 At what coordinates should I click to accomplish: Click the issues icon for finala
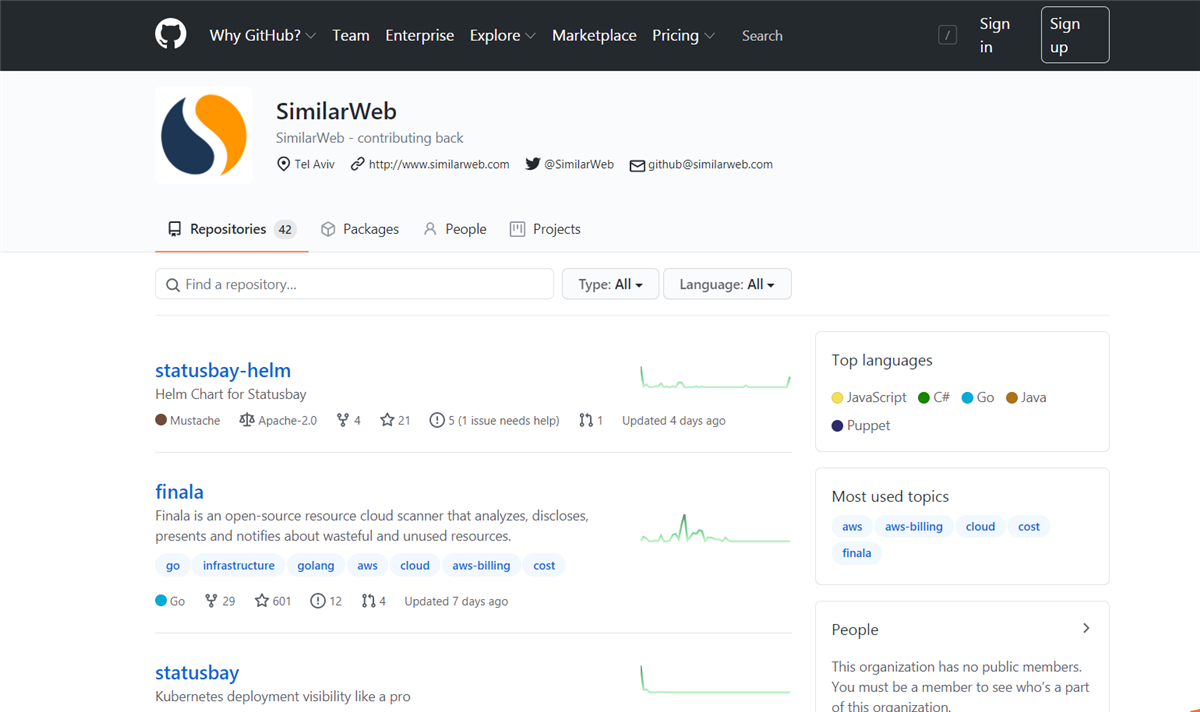(x=318, y=601)
